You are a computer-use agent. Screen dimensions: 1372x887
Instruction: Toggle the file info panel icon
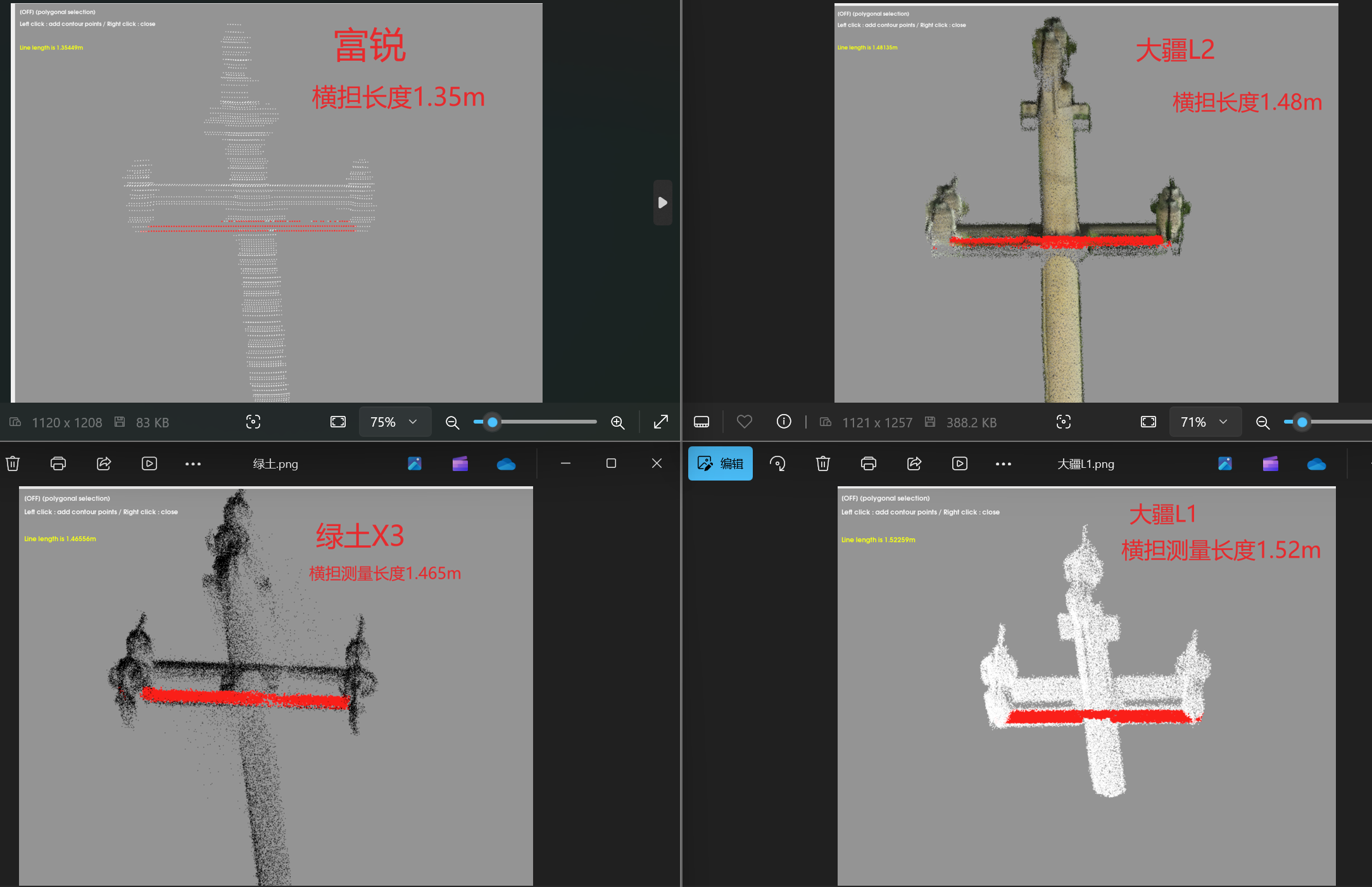pyautogui.click(x=784, y=422)
